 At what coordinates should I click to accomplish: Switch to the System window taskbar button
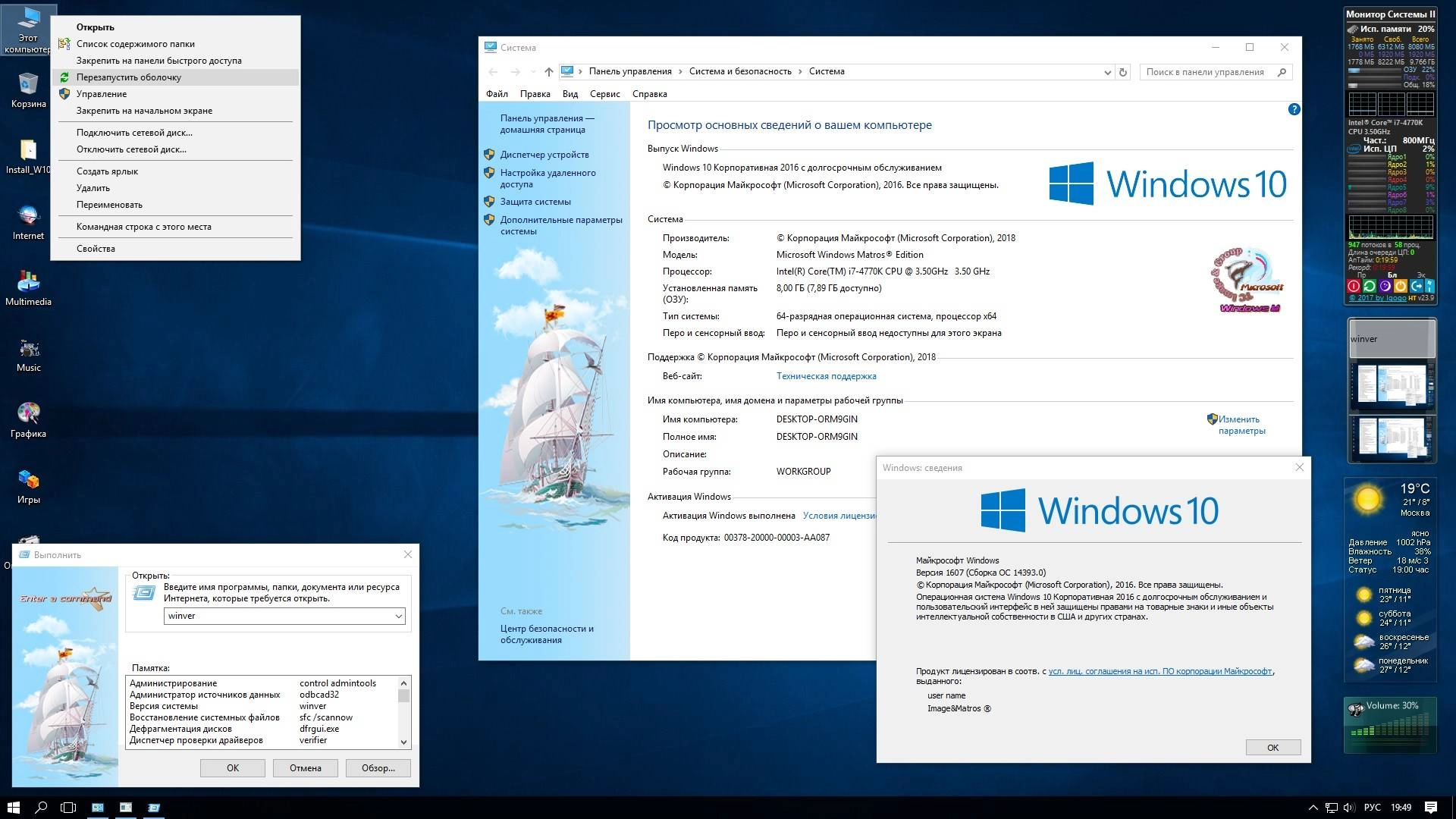click(98, 808)
